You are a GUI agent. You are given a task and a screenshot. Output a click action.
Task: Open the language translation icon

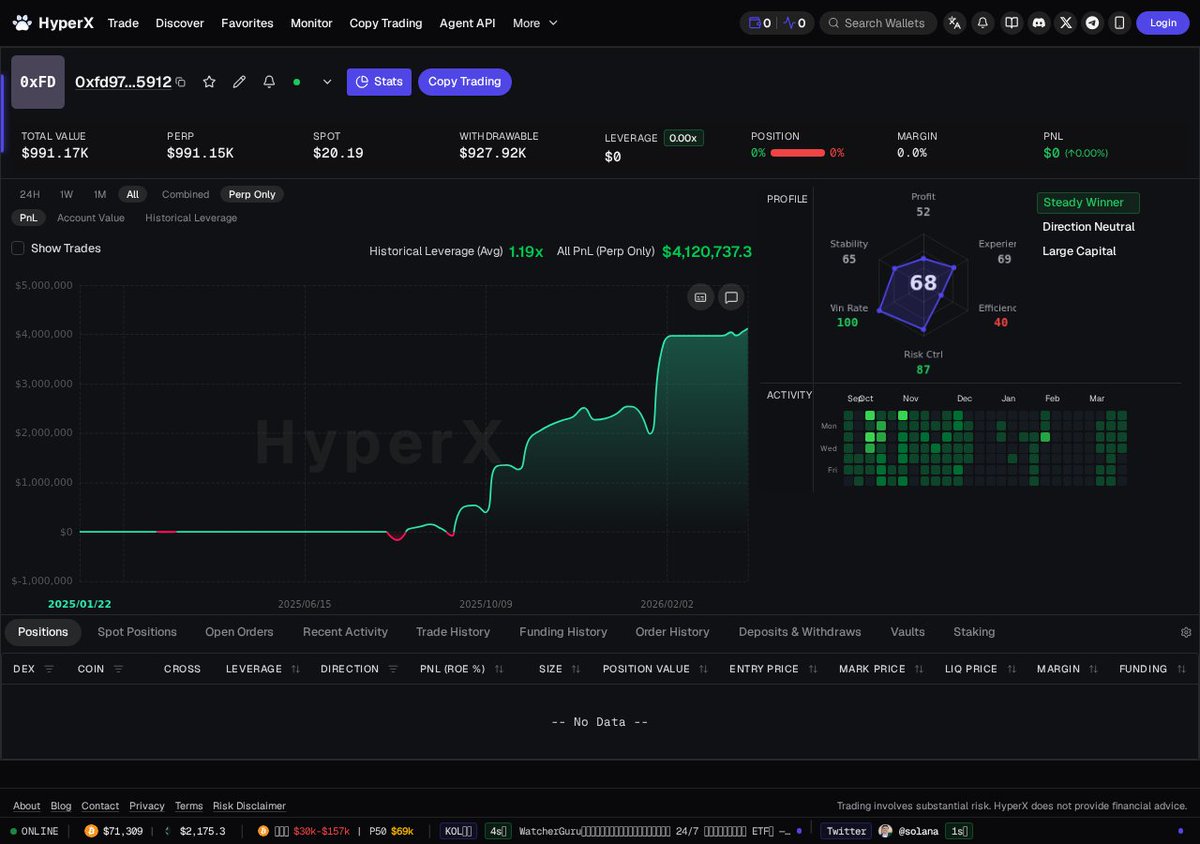point(954,22)
